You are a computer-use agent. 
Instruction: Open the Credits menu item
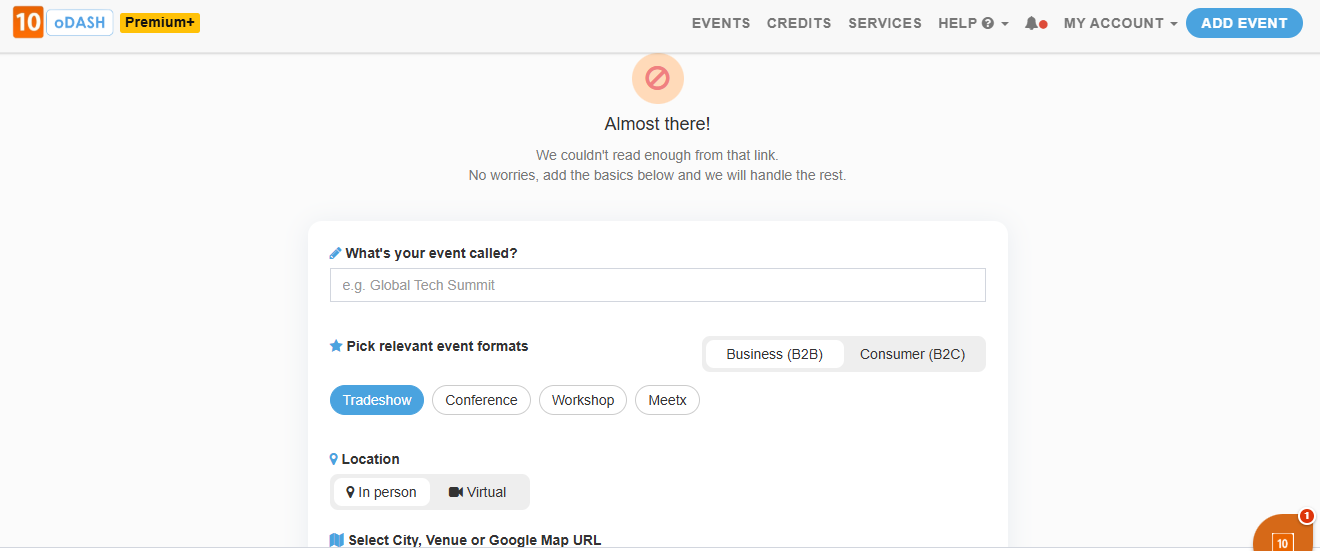click(x=799, y=23)
